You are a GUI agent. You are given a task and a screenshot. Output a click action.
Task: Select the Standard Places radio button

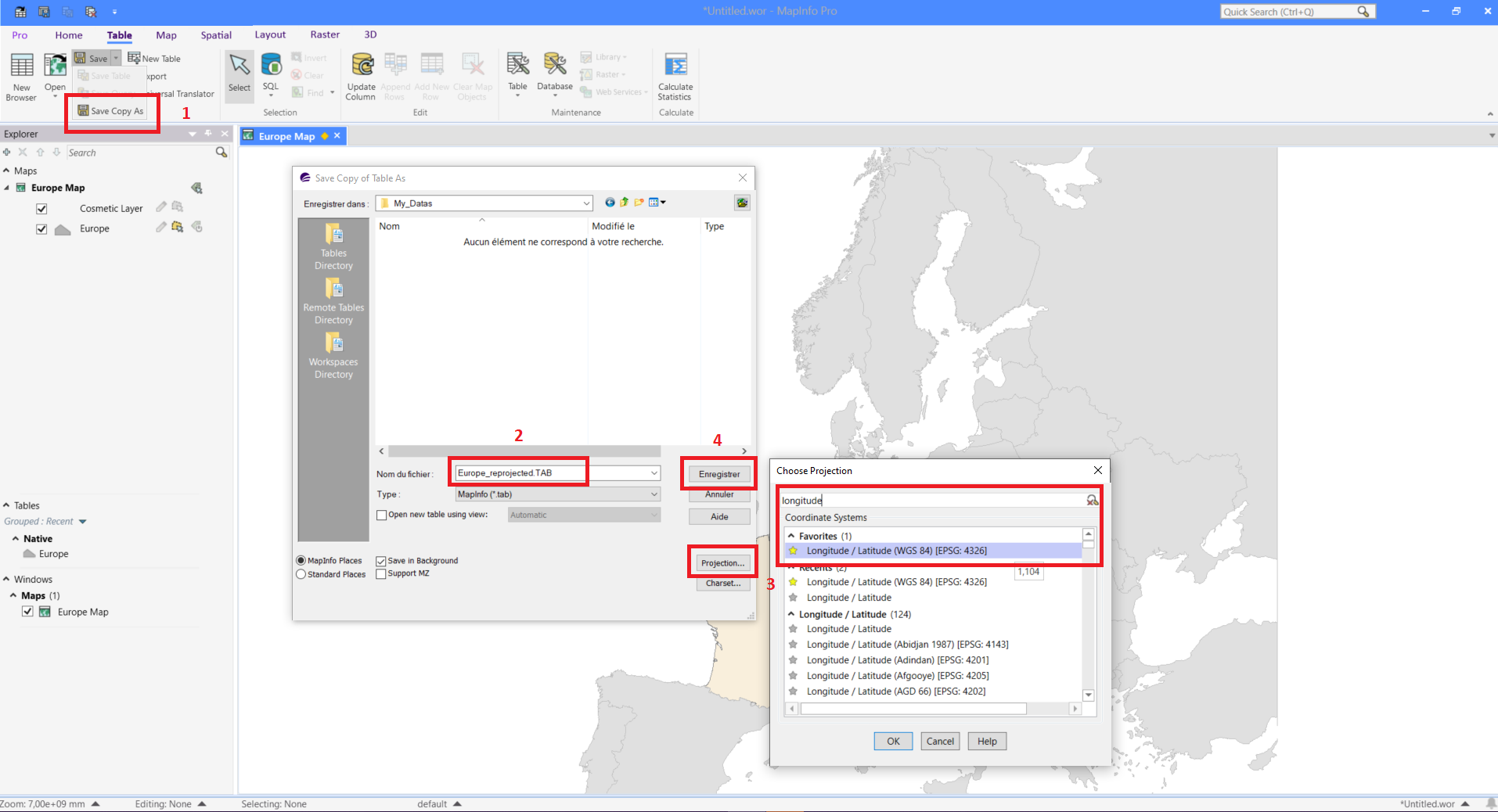click(301, 574)
